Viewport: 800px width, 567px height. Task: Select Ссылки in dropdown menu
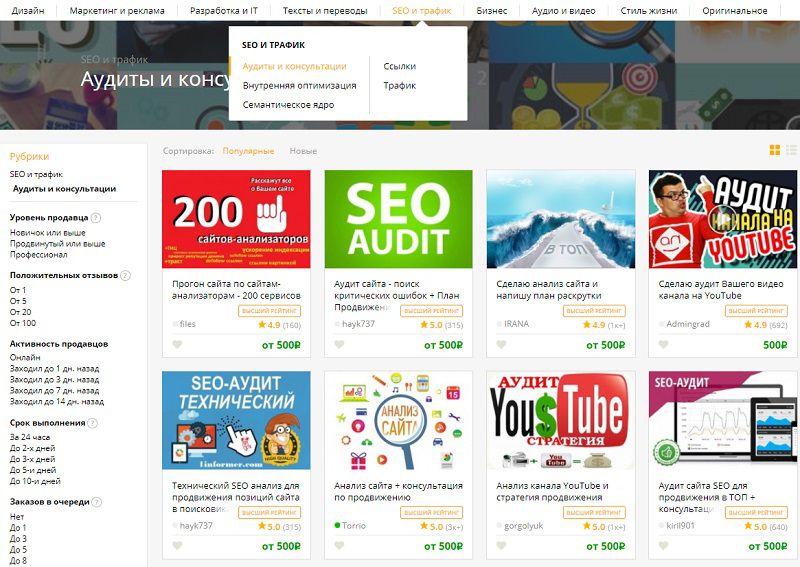[399, 66]
